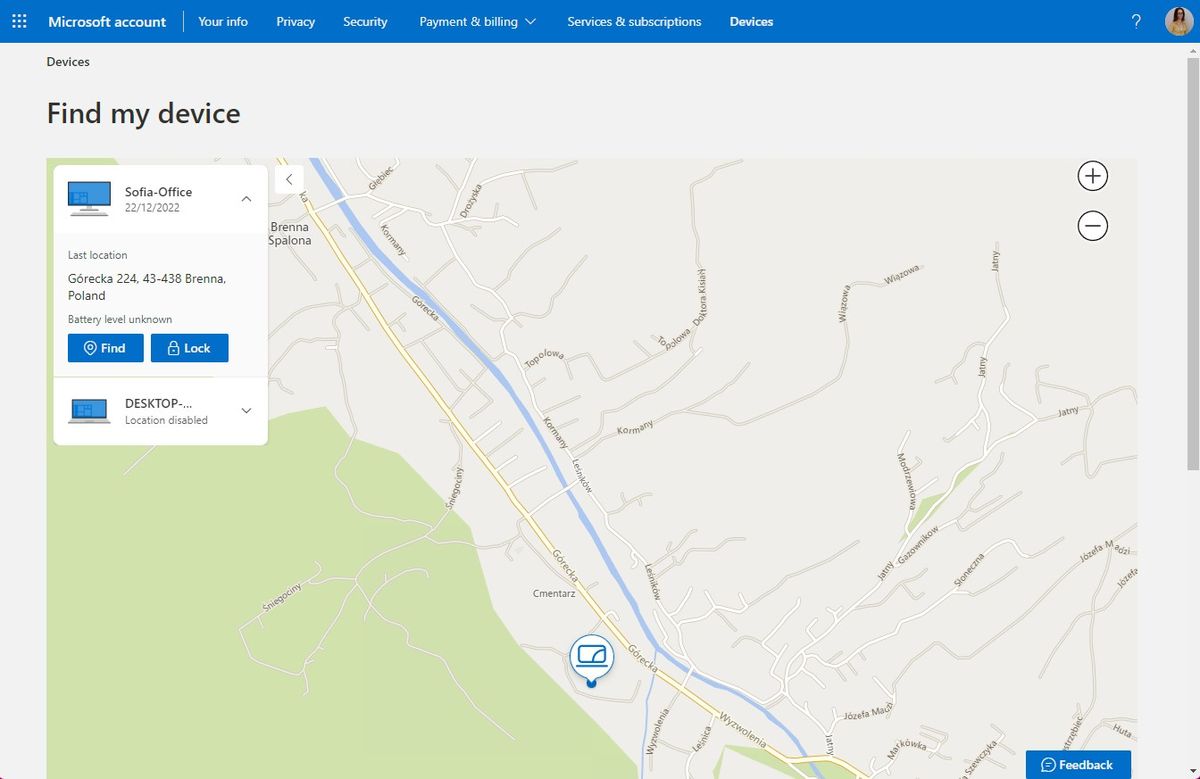Click Find to locate Sofia-Office
Image resolution: width=1200 pixels, height=779 pixels.
tap(105, 348)
